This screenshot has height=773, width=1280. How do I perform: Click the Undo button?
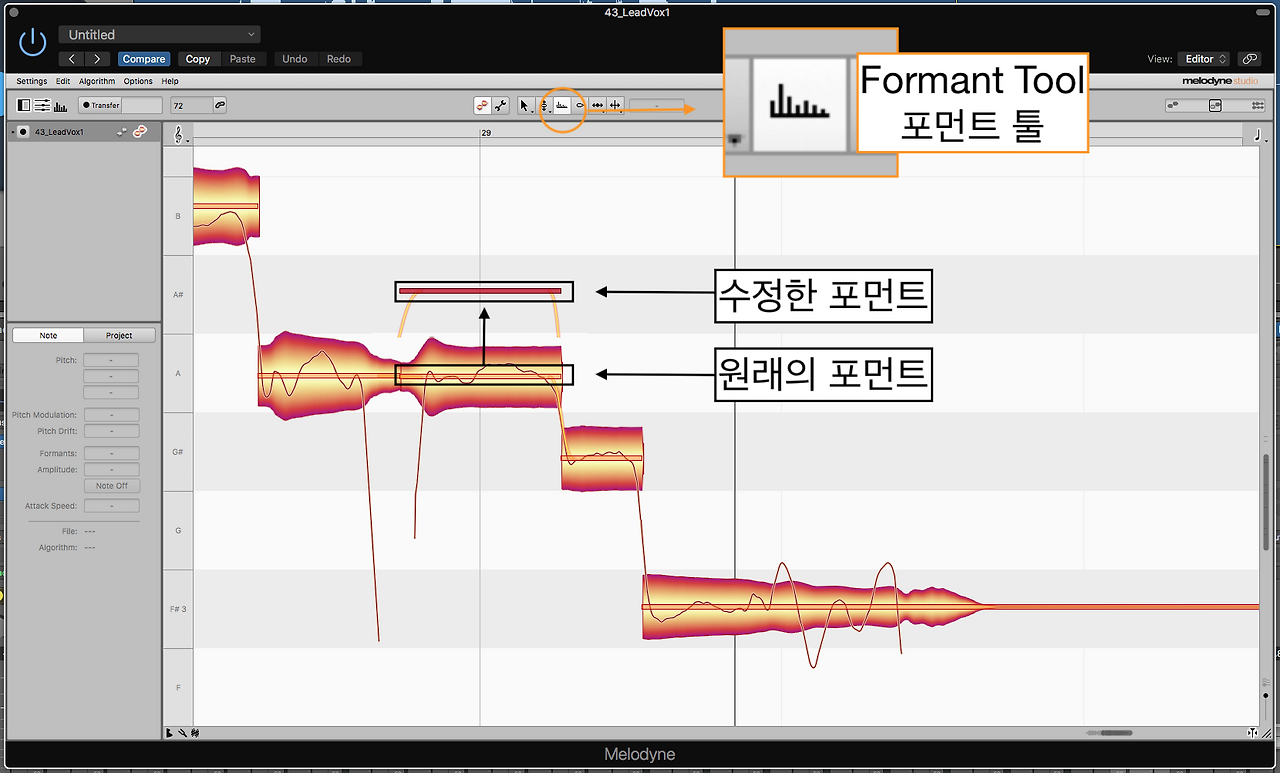[x=295, y=59]
